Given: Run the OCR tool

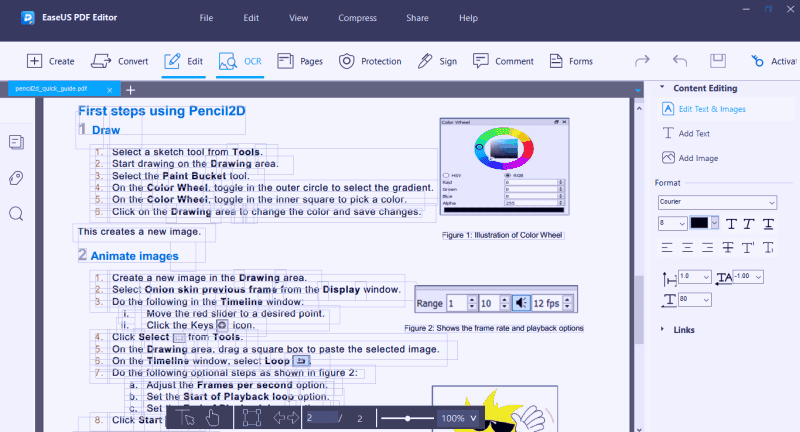Looking at the screenshot, I should click(x=240, y=61).
